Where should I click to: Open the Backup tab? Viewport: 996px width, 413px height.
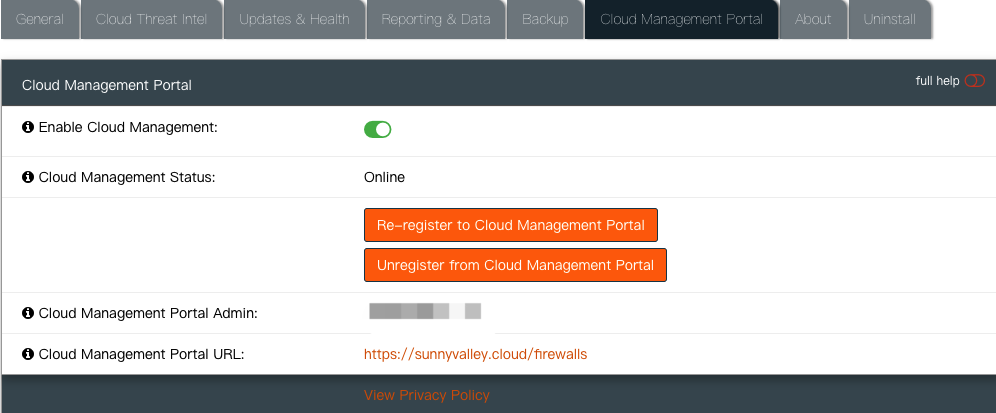[x=545, y=20]
